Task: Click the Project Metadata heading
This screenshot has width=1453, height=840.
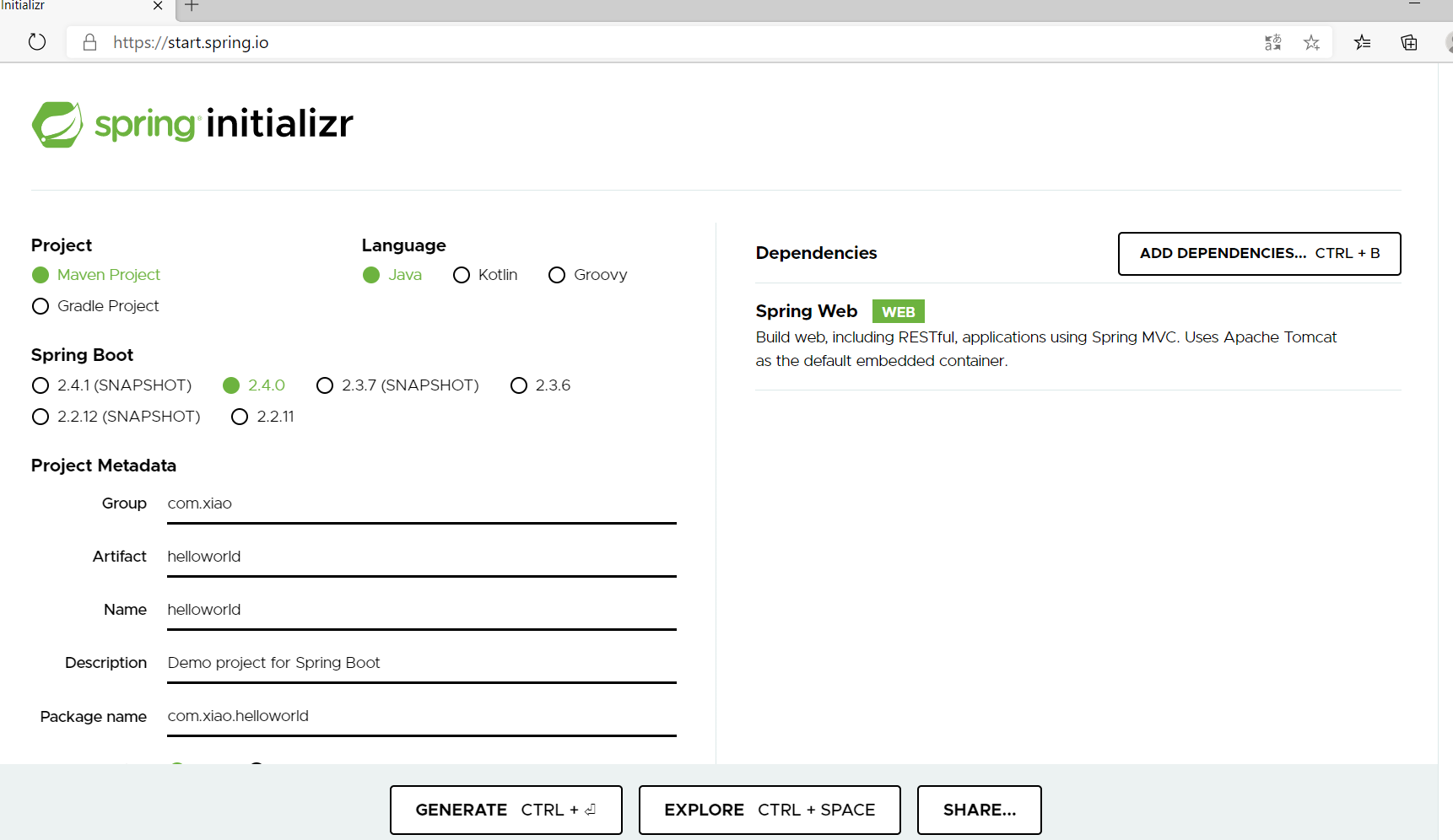Action: [x=104, y=466]
